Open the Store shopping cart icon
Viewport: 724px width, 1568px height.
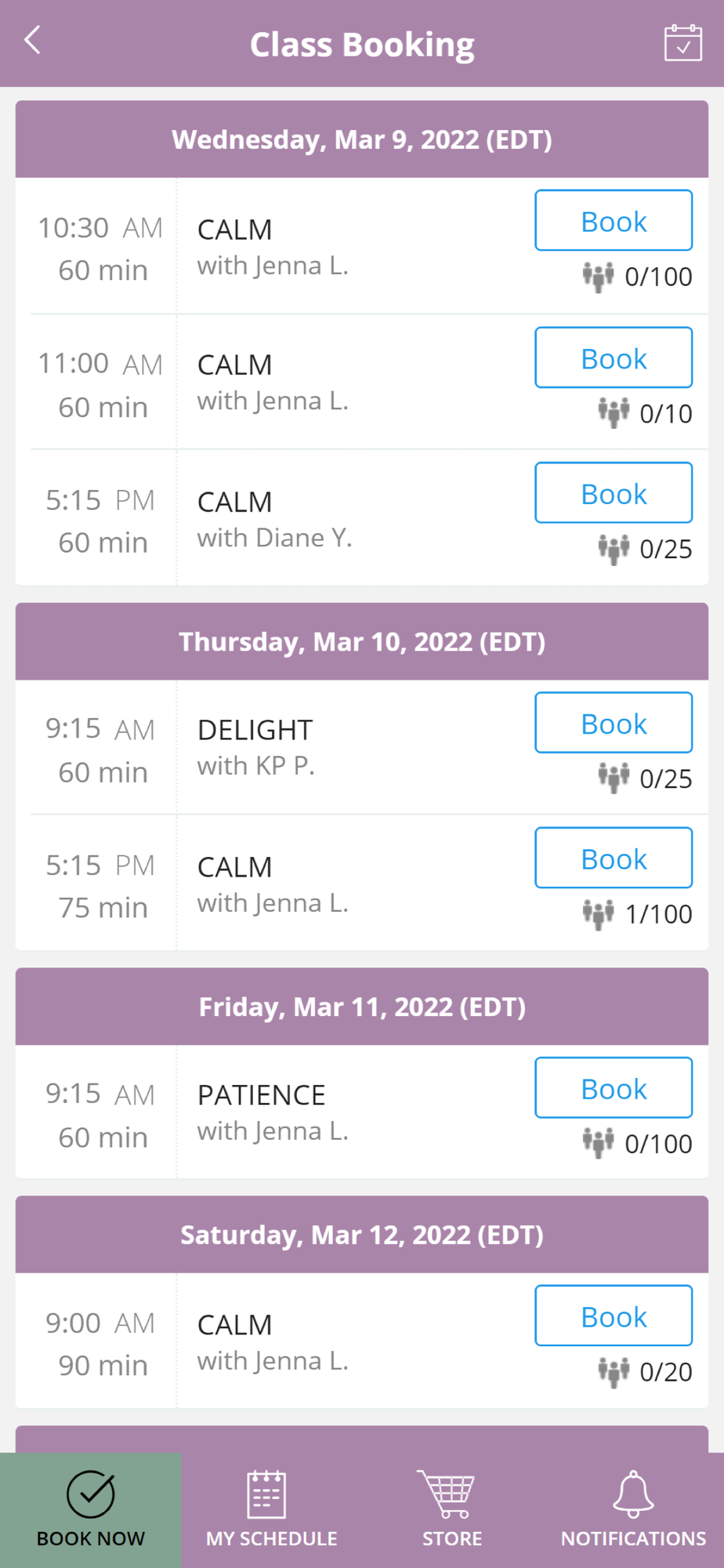tap(447, 1493)
